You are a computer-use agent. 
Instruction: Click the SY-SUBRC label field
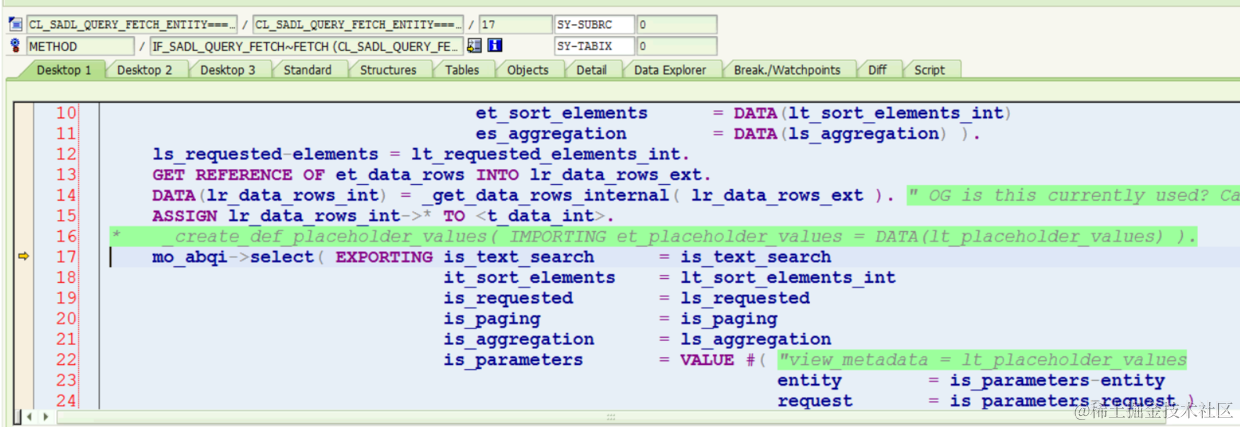point(594,24)
